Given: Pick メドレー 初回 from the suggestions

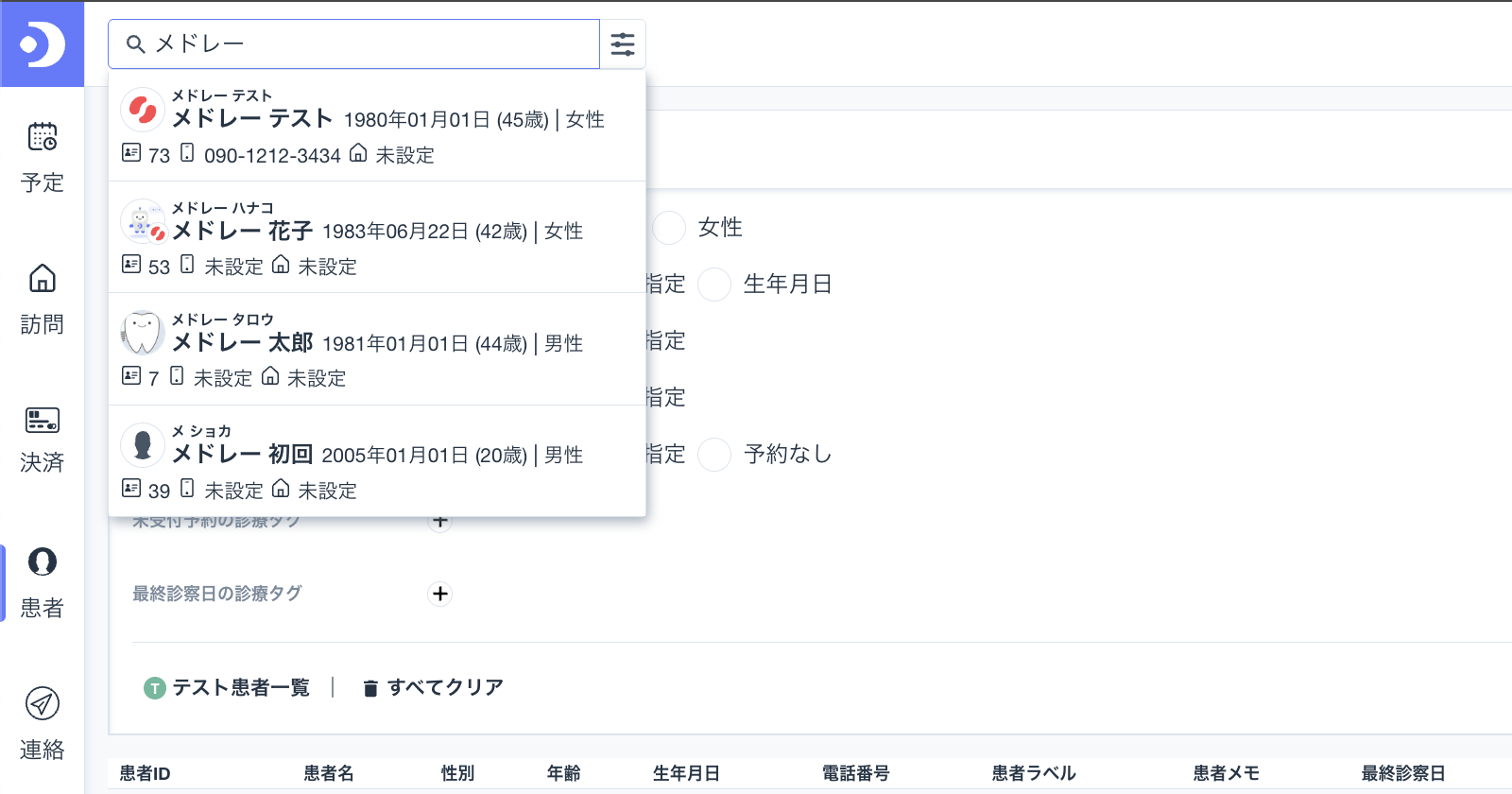Looking at the screenshot, I should 377,460.
